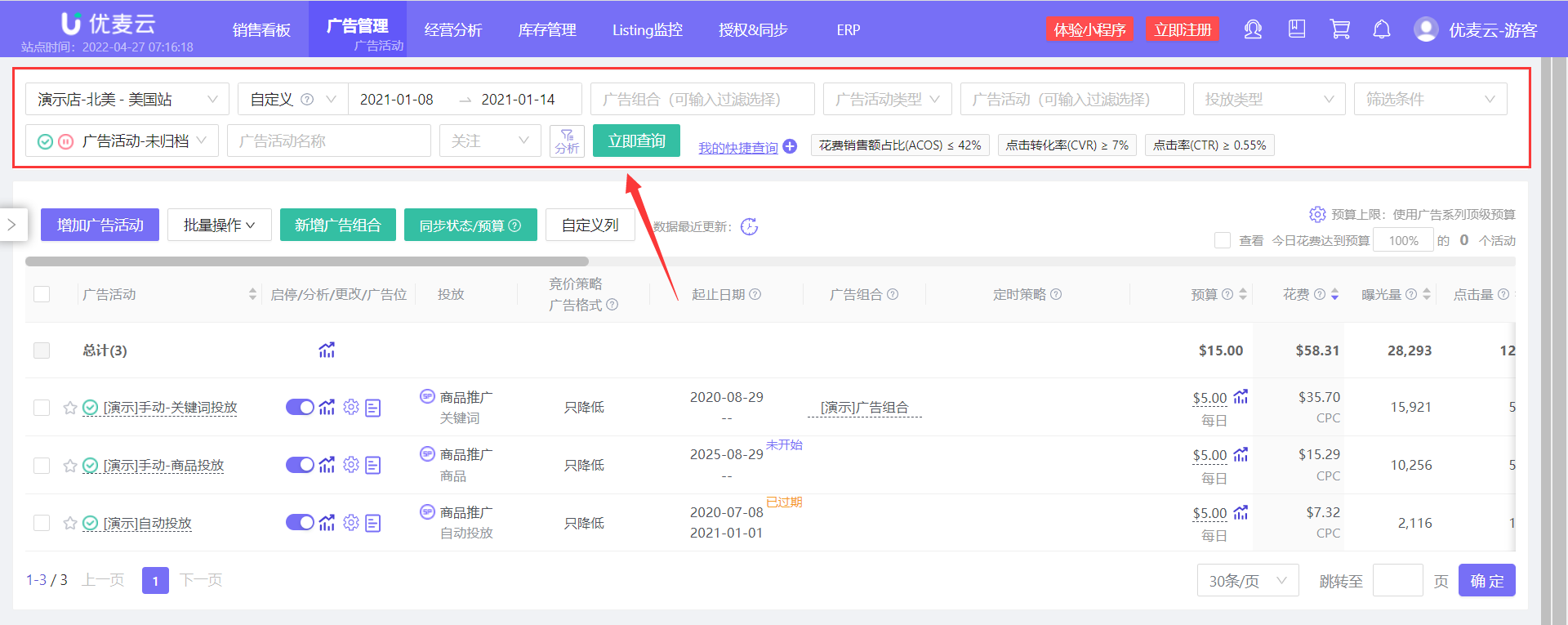
Task: Toggle on/off switch for [演示]手动-关键词投放
Action: pyautogui.click(x=300, y=407)
